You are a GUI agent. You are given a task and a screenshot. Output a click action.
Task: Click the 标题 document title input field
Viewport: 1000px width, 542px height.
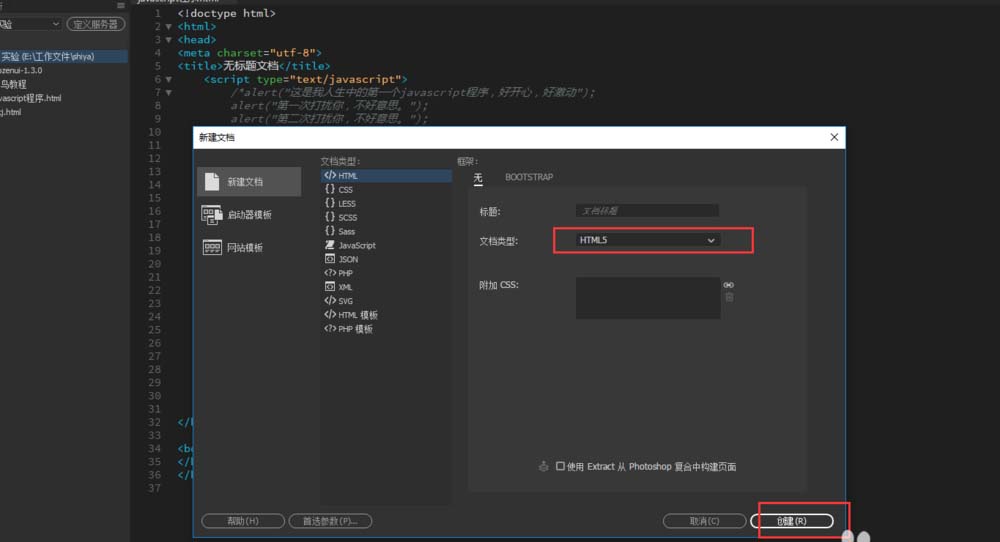pyautogui.click(x=647, y=211)
